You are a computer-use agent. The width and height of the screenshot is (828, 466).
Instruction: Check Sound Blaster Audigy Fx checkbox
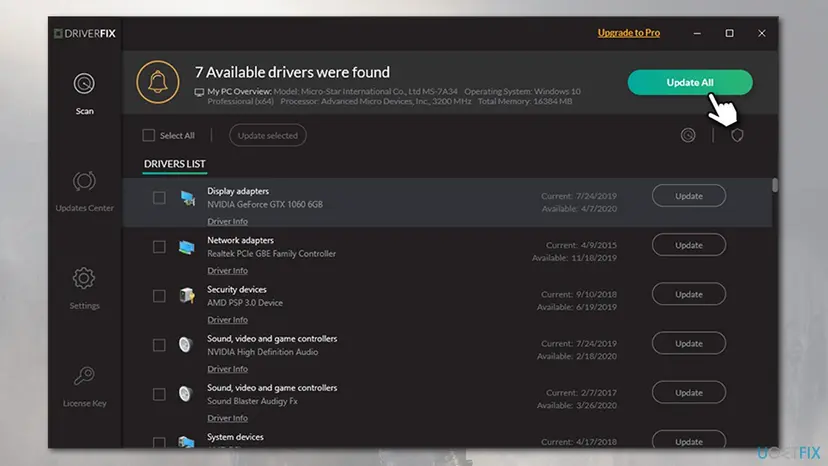[x=159, y=394]
